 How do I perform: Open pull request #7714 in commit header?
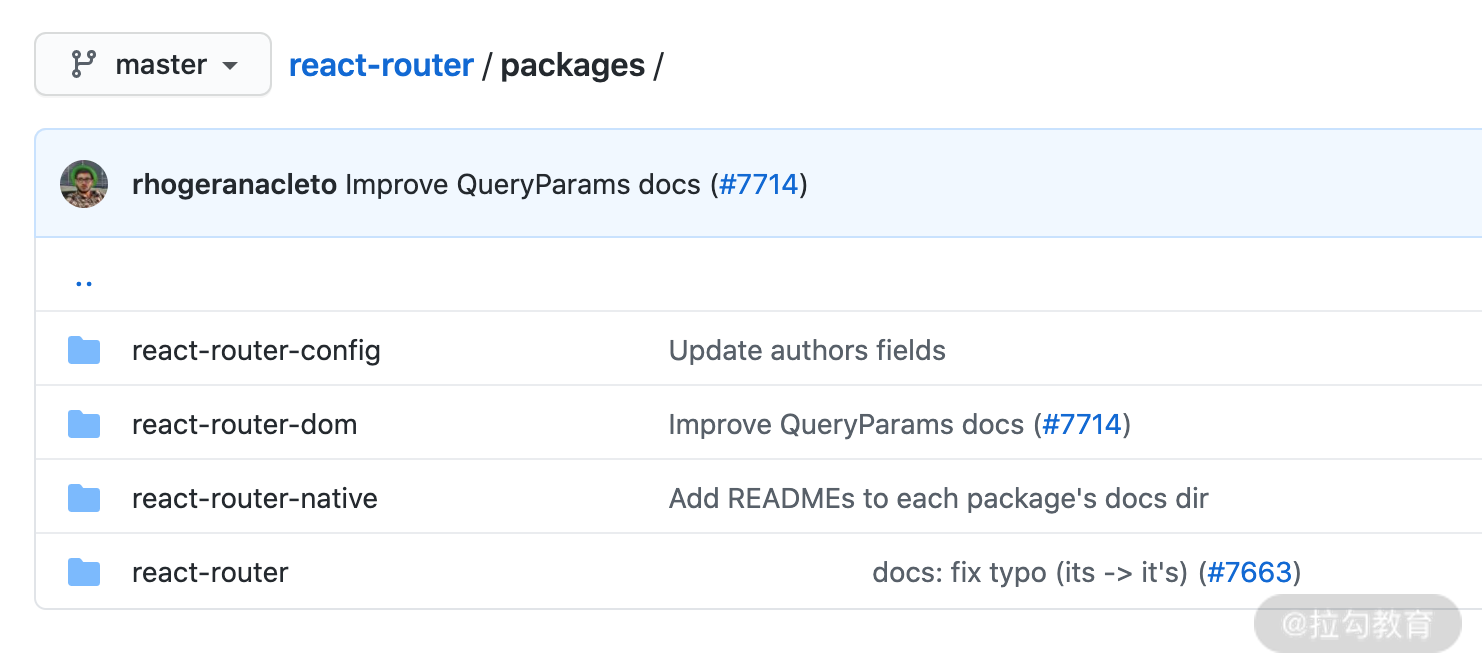pos(759,185)
